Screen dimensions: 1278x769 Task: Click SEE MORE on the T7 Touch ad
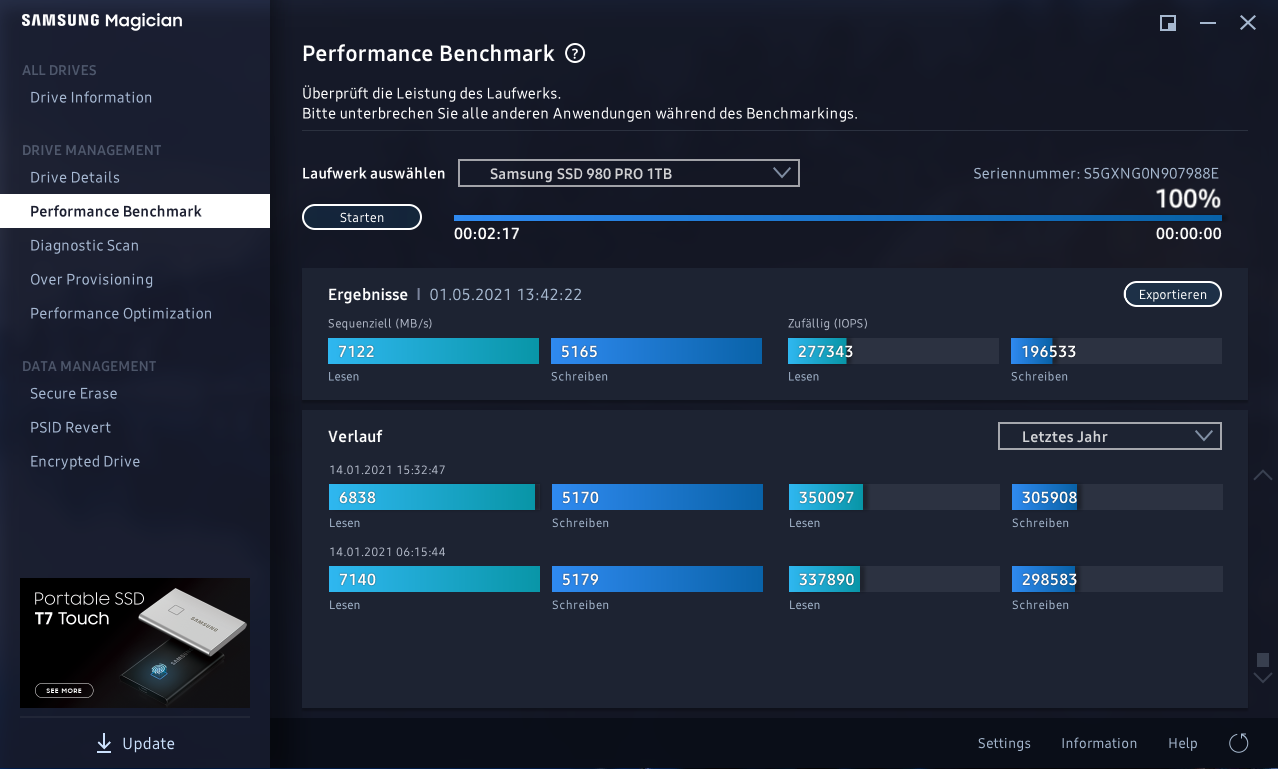65,690
